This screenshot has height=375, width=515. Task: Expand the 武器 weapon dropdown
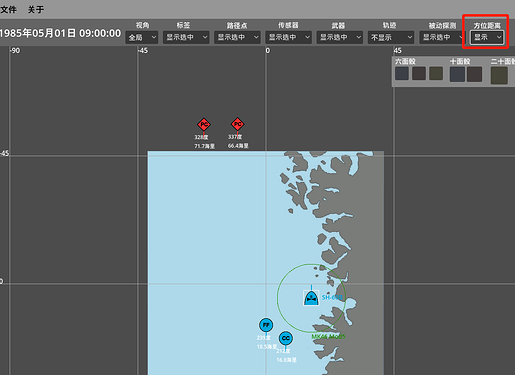339,37
